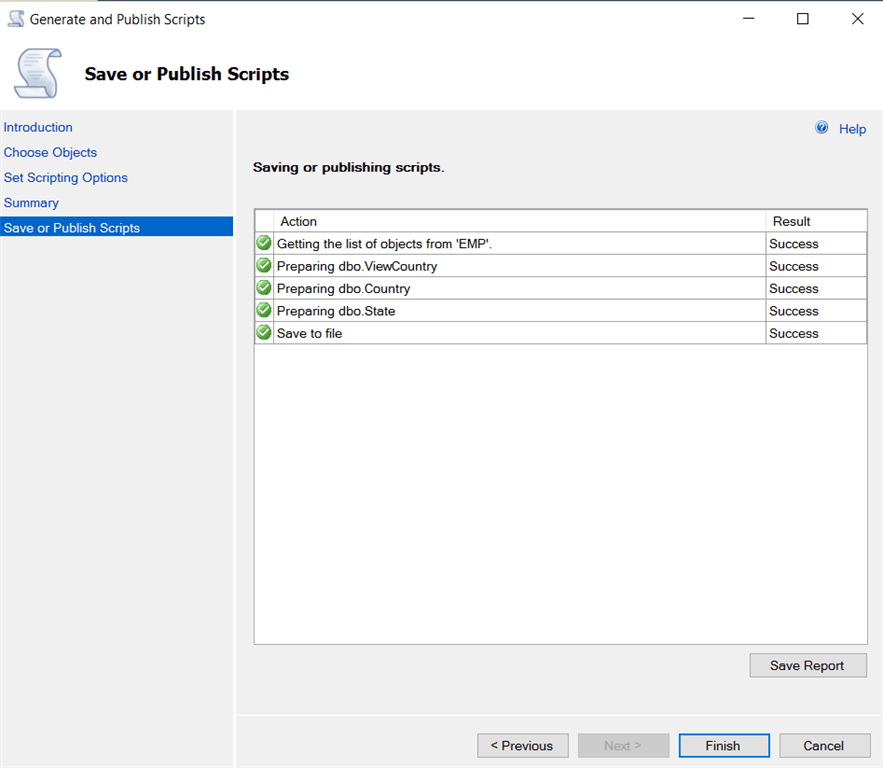Screen dimensions: 883x768
Task: Click the scroll icon in the title bar
Action: click(14, 18)
